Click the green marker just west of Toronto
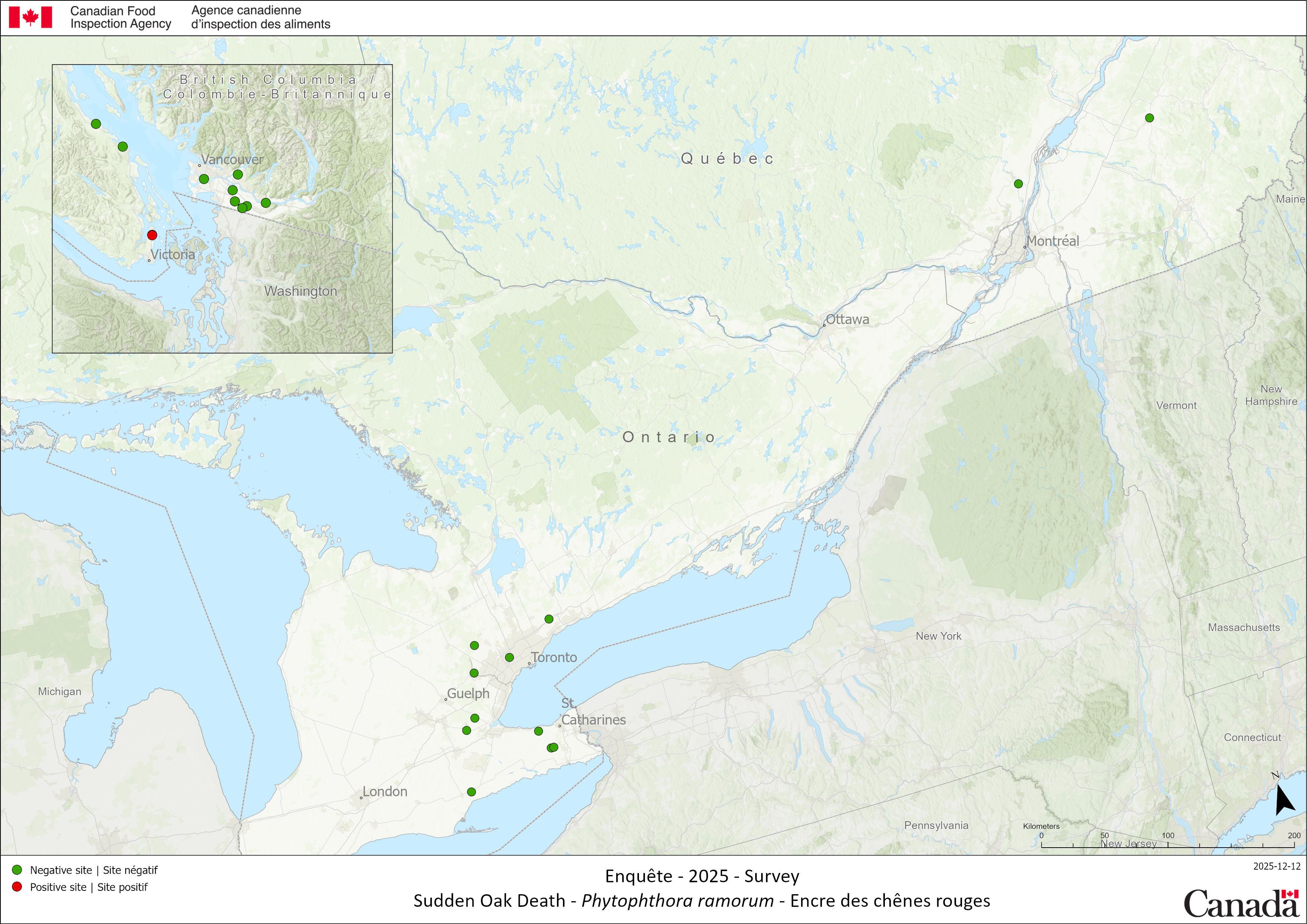1307x924 pixels. (509, 658)
